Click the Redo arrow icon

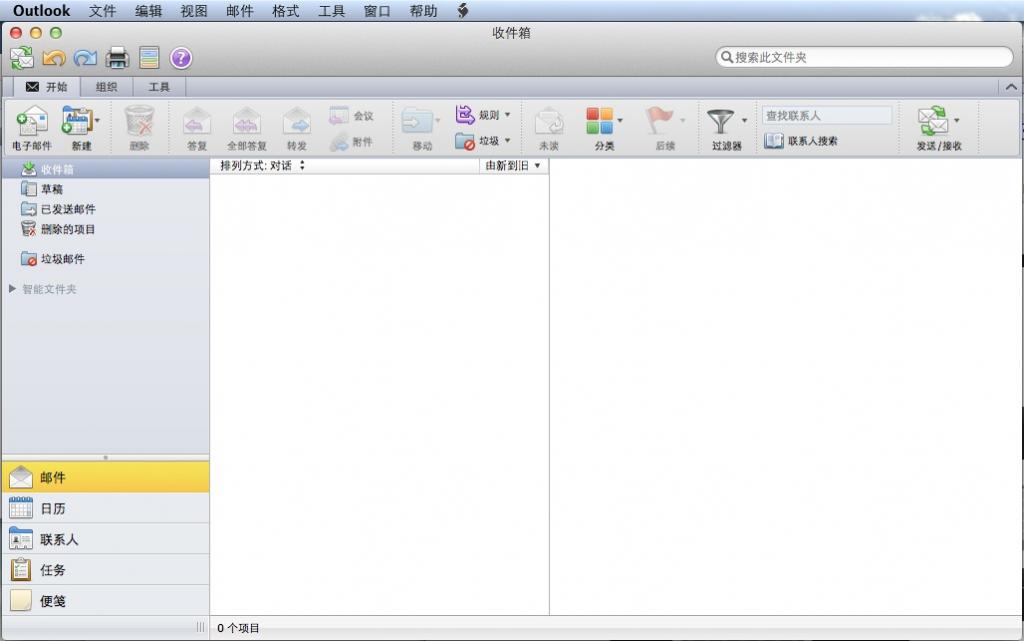coord(85,58)
